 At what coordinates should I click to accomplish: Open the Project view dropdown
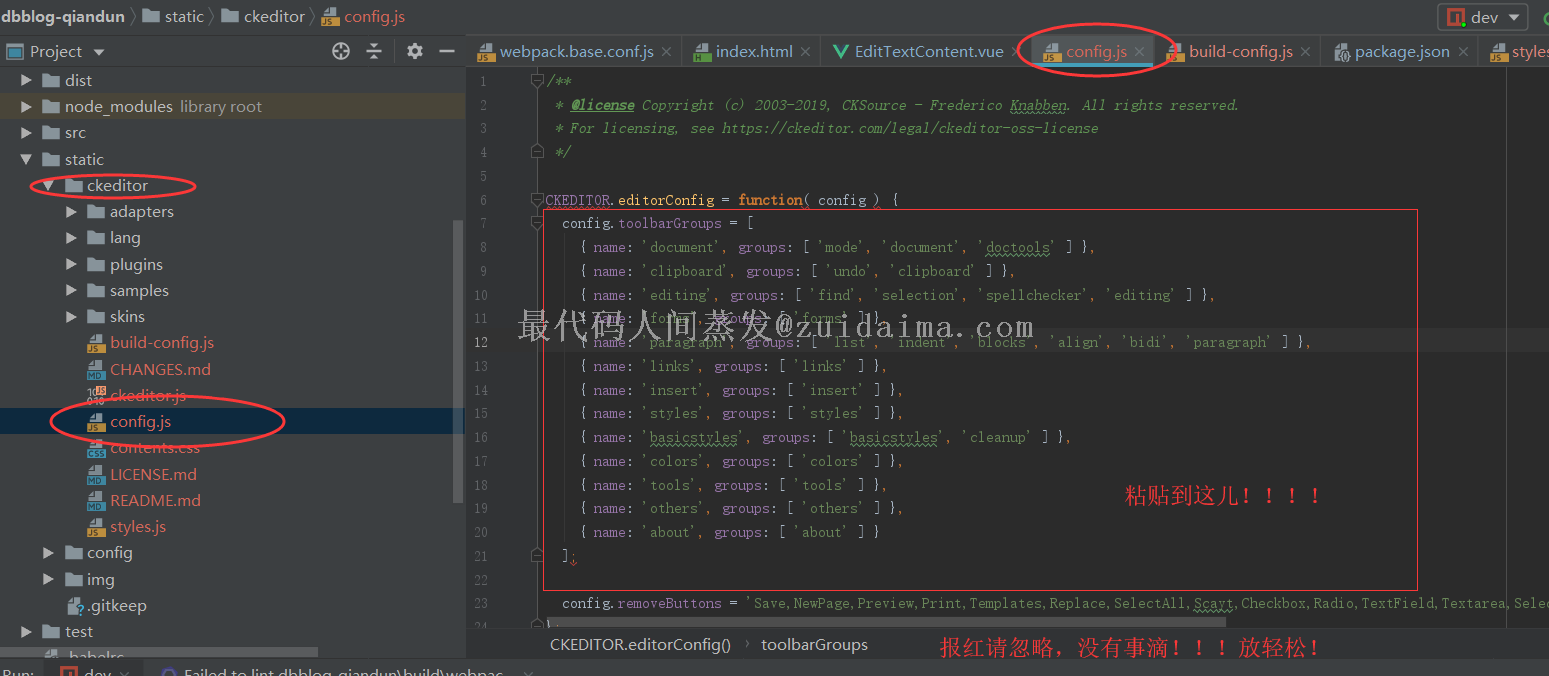coord(98,52)
